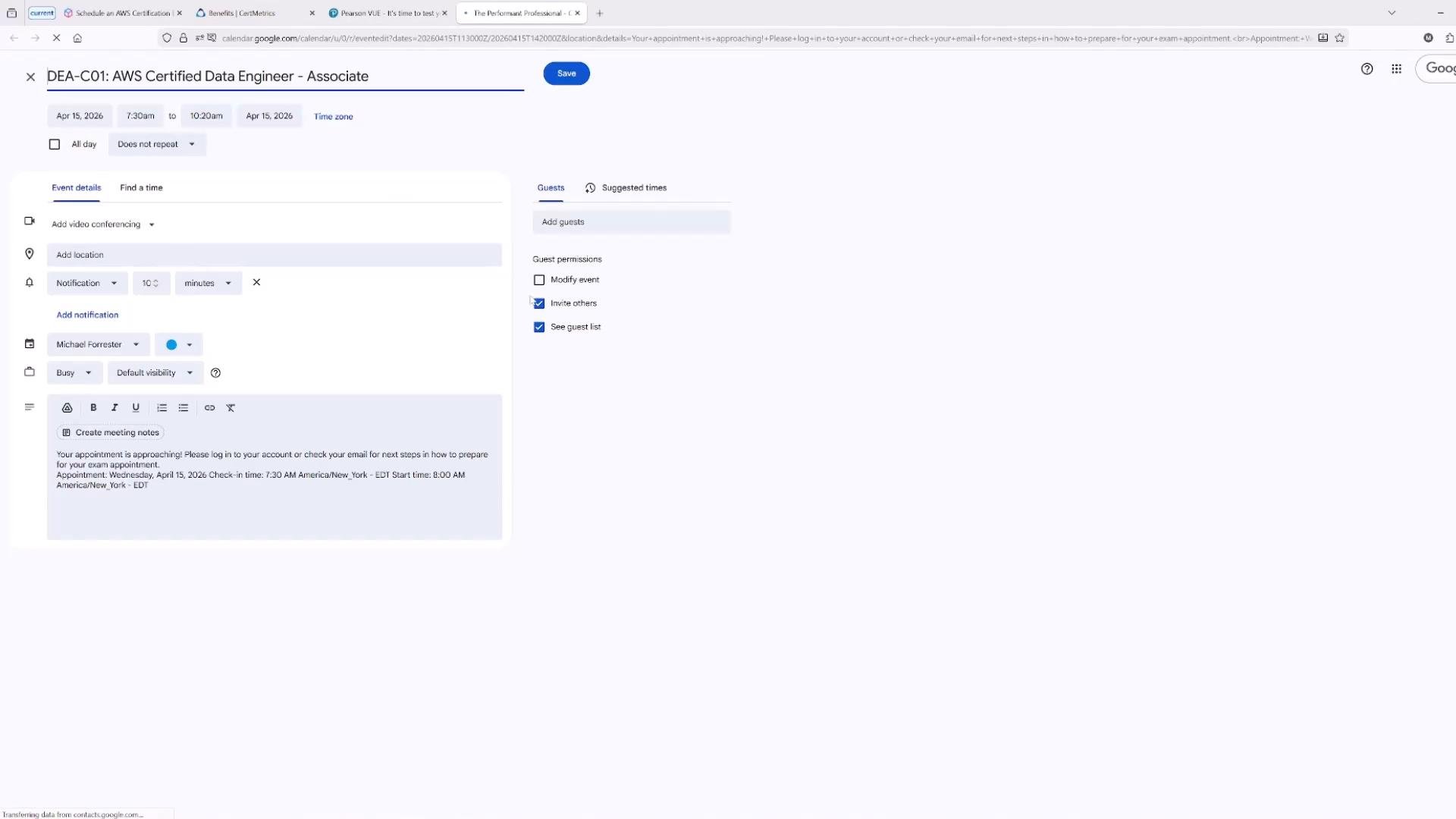
Task: Check the Modify event guest permission
Action: pos(539,280)
